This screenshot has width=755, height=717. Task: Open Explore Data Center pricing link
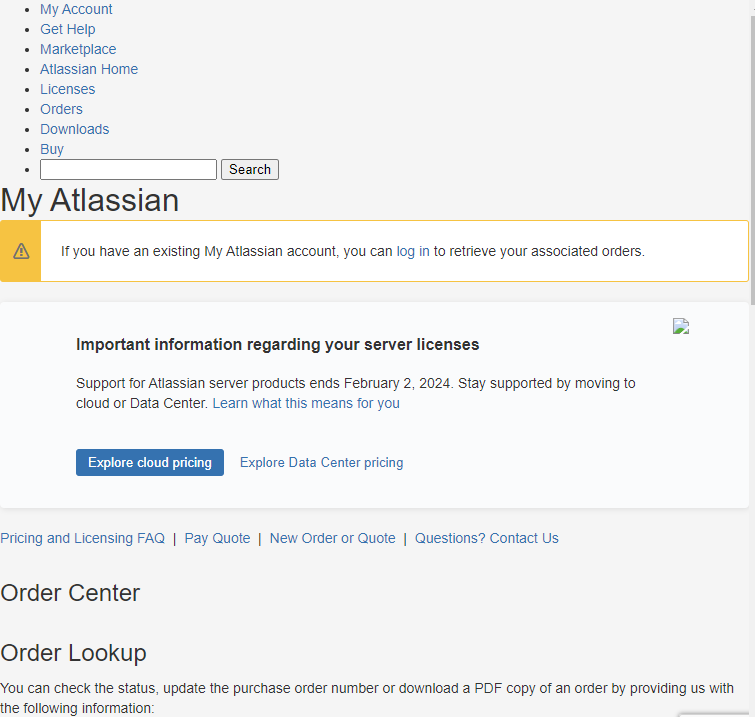321,462
